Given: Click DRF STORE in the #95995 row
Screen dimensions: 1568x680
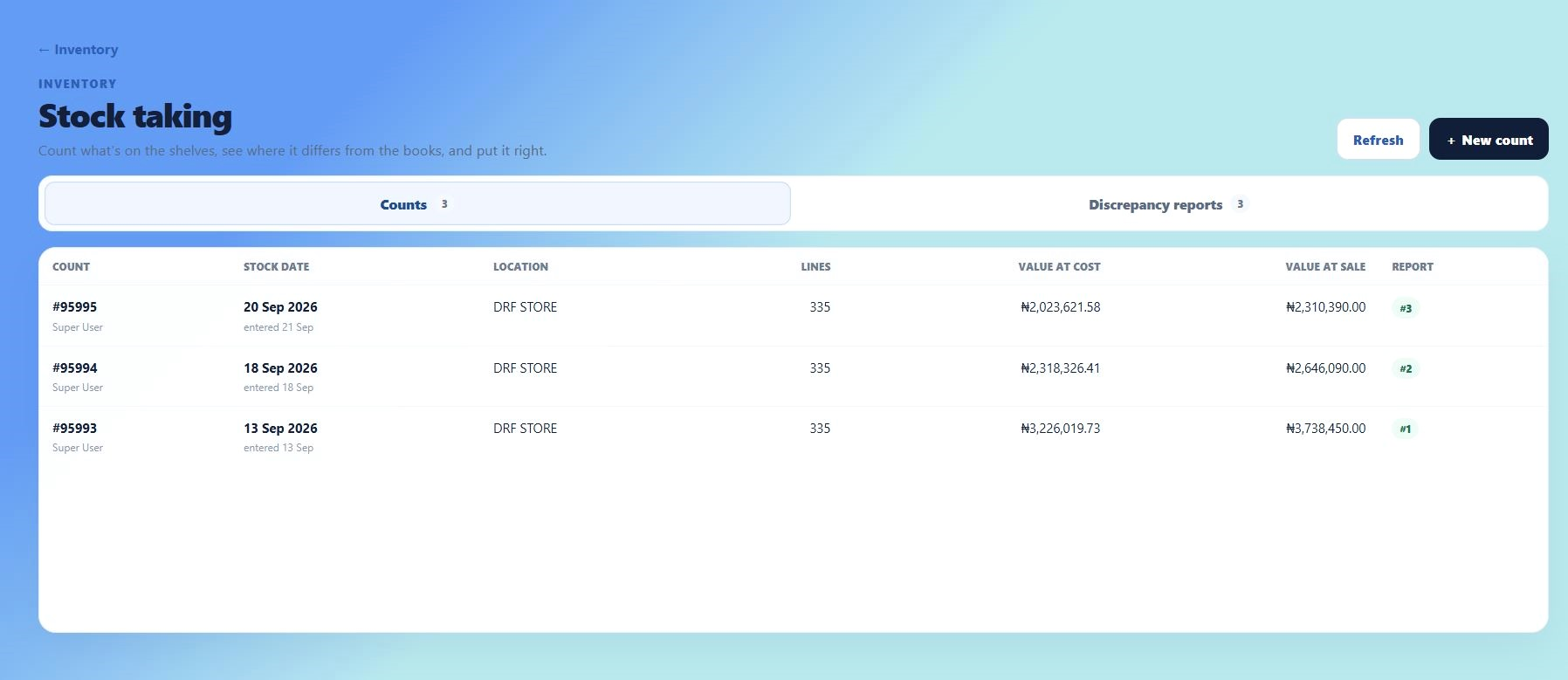Looking at the screenshot, I should (x=525, y=307).
